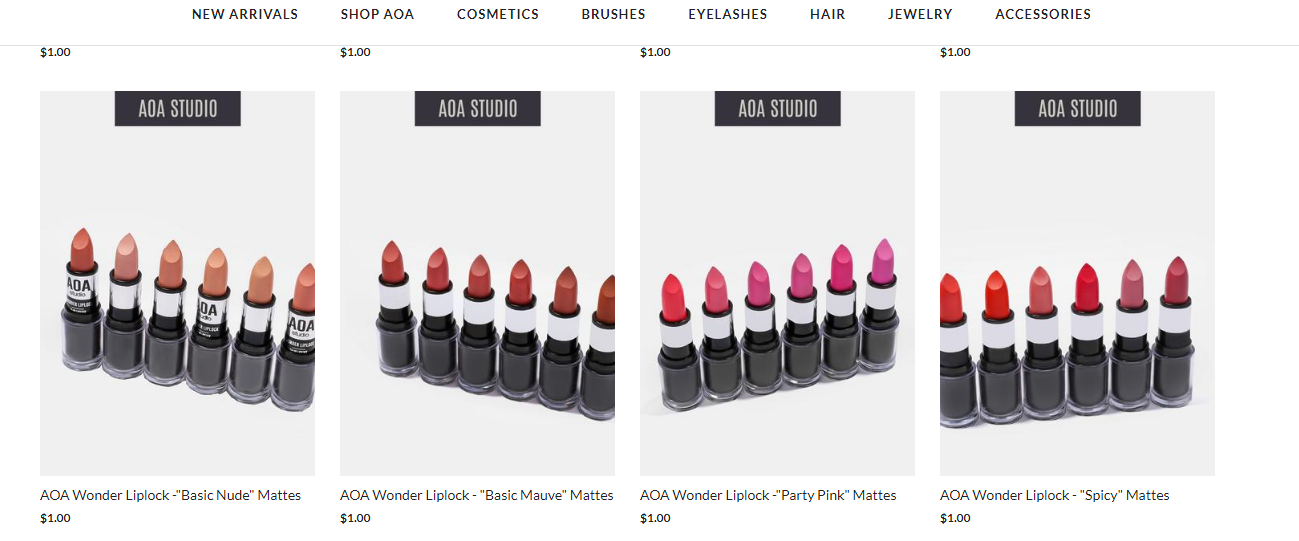Open the SHOP AOA menu item

[x=377, y=14]
